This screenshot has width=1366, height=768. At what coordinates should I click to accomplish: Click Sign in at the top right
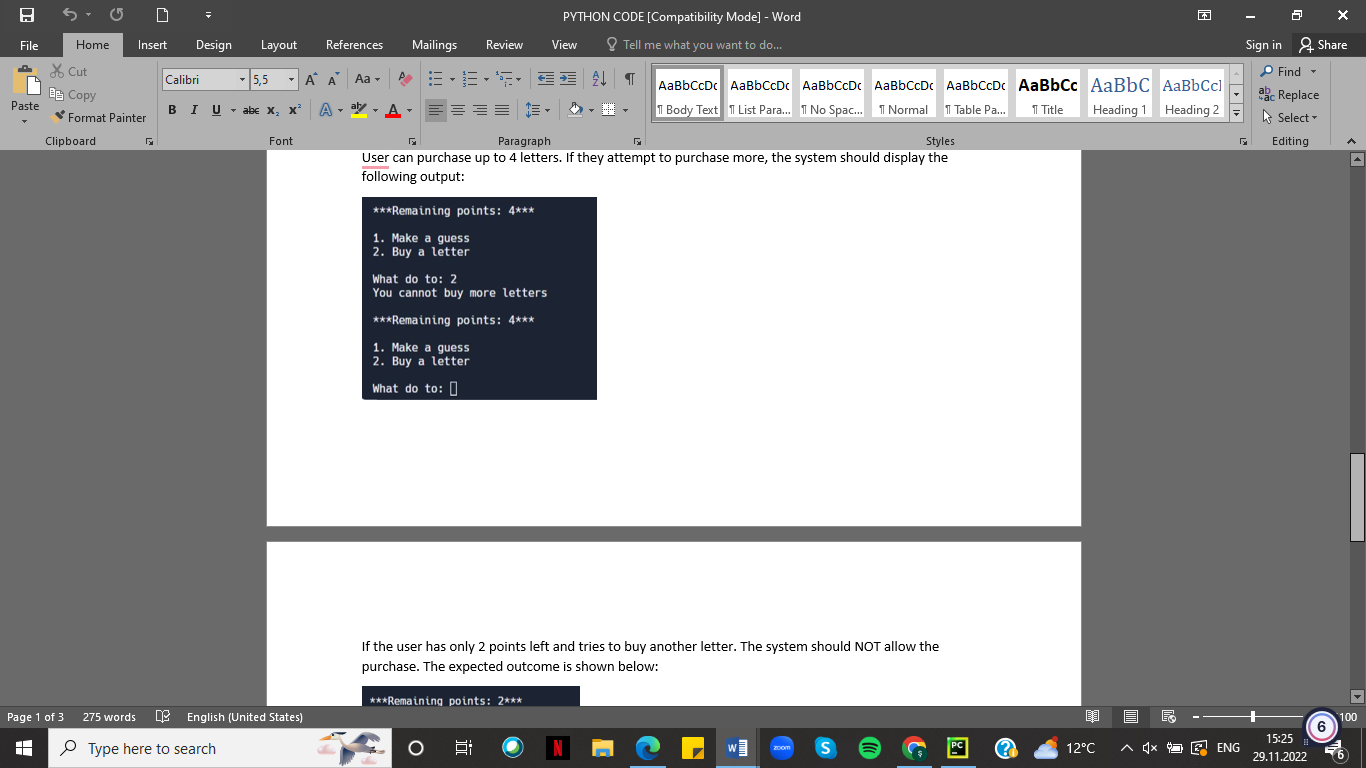coord(1263,44)
